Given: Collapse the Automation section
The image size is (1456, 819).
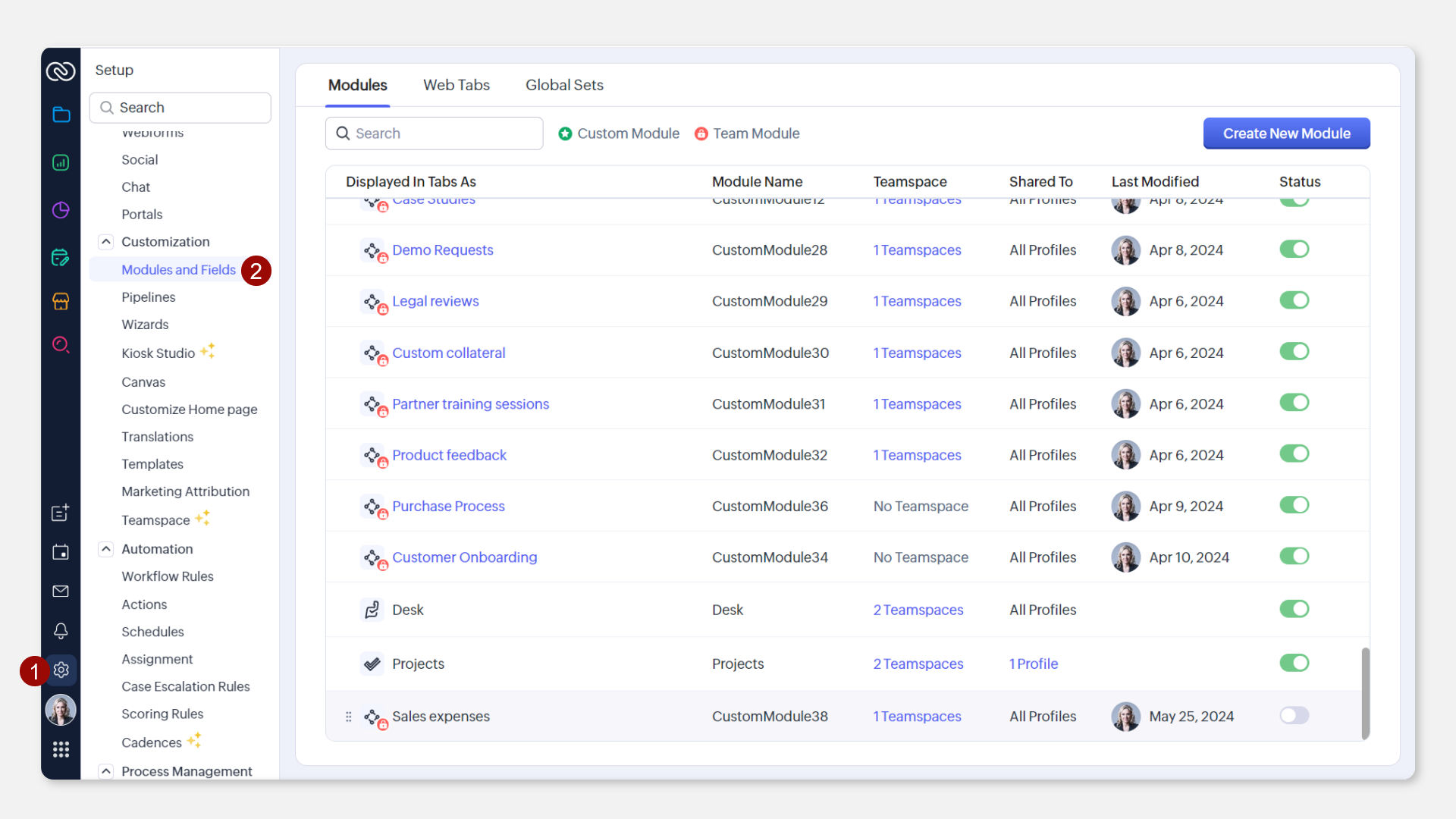Looking at the screenshot, I should (x=106, y=549).
